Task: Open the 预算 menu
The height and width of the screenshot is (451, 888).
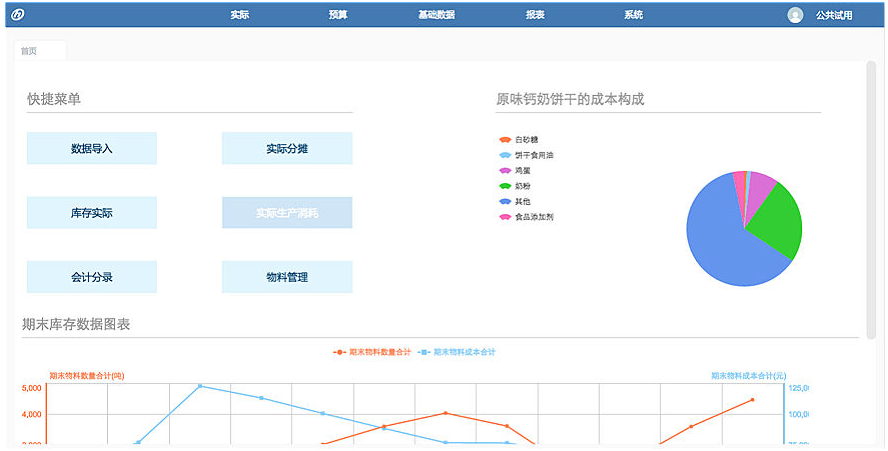Action: (x=338, y=15)
